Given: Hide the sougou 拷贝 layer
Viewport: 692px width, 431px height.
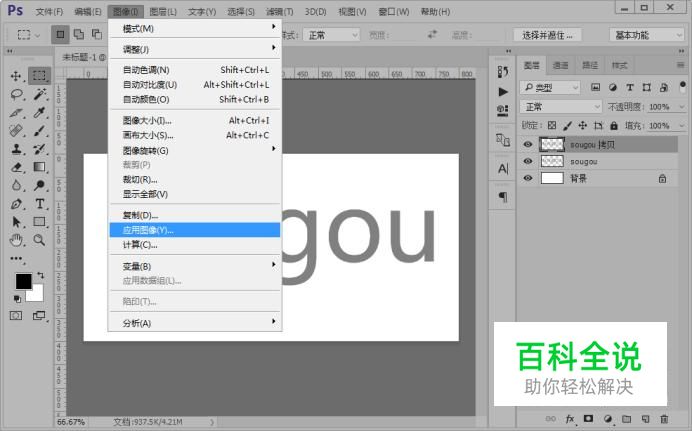Looking at the screenshot, I should [528, 144].
